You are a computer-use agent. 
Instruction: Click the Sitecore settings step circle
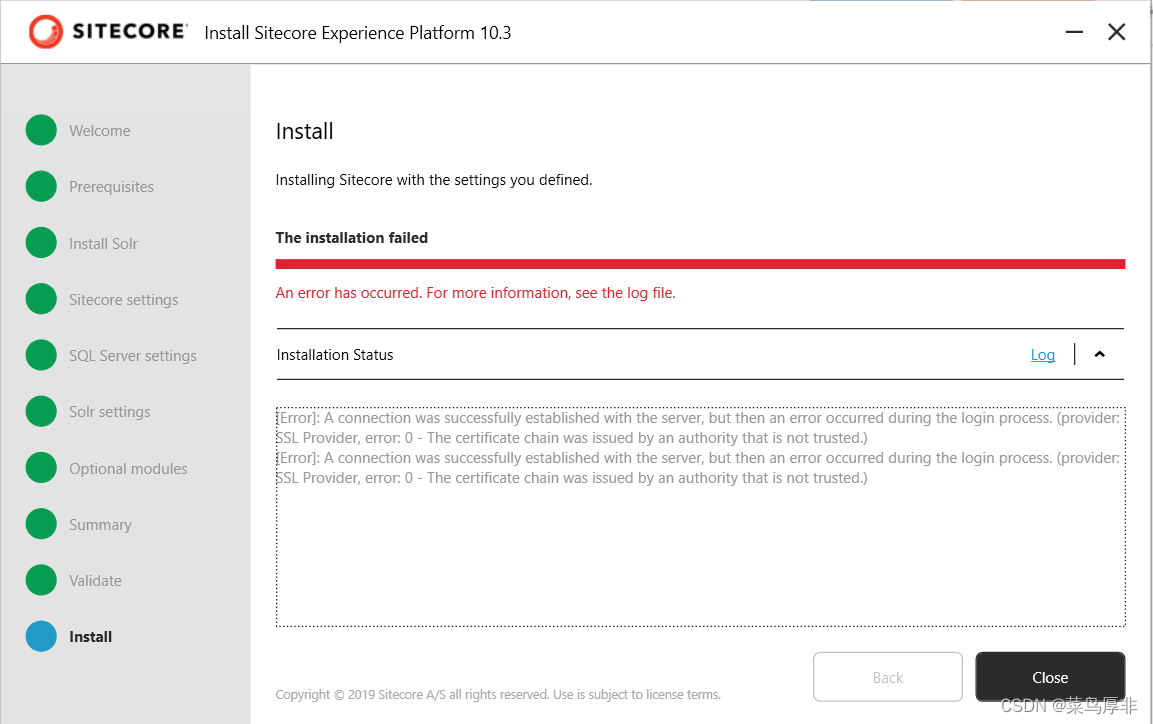[41, 299]
